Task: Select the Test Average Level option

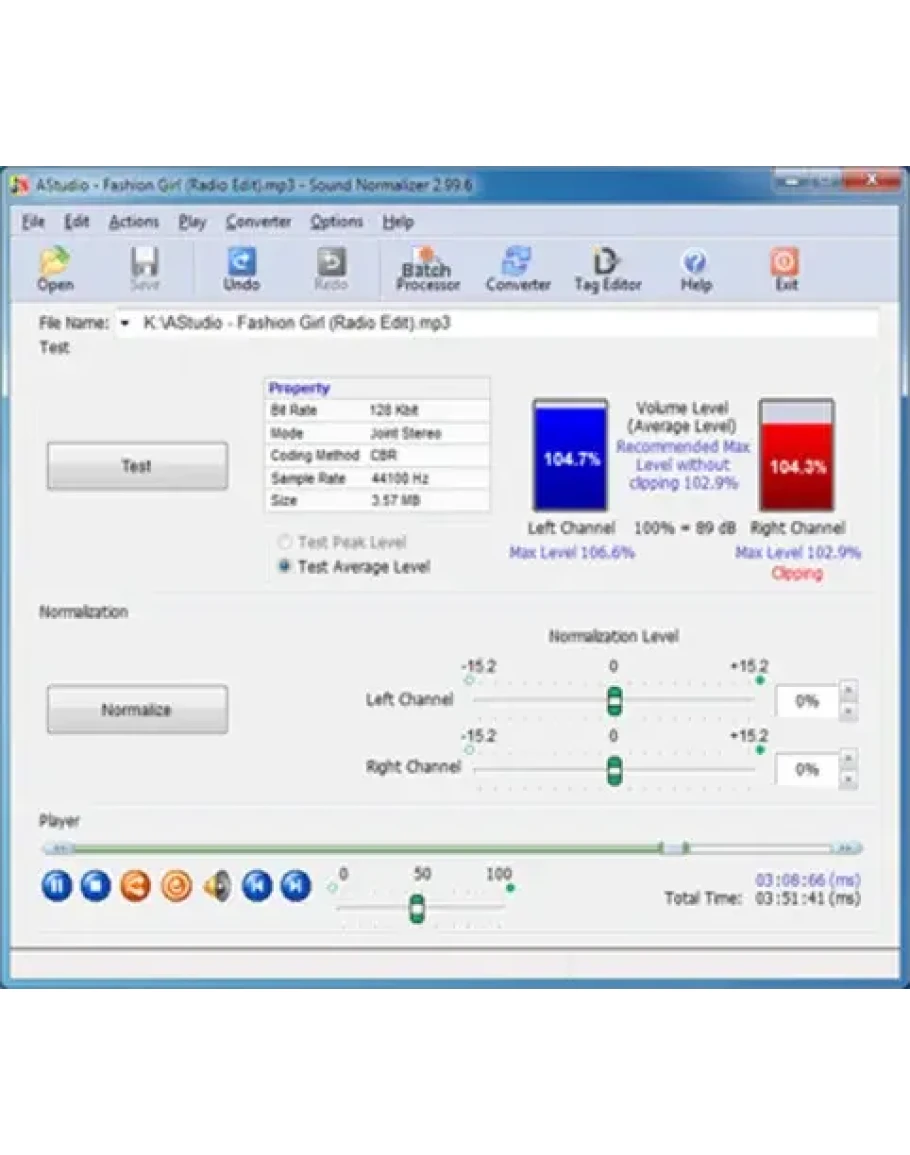Action: pyautogui.click(x=285, y=567)
